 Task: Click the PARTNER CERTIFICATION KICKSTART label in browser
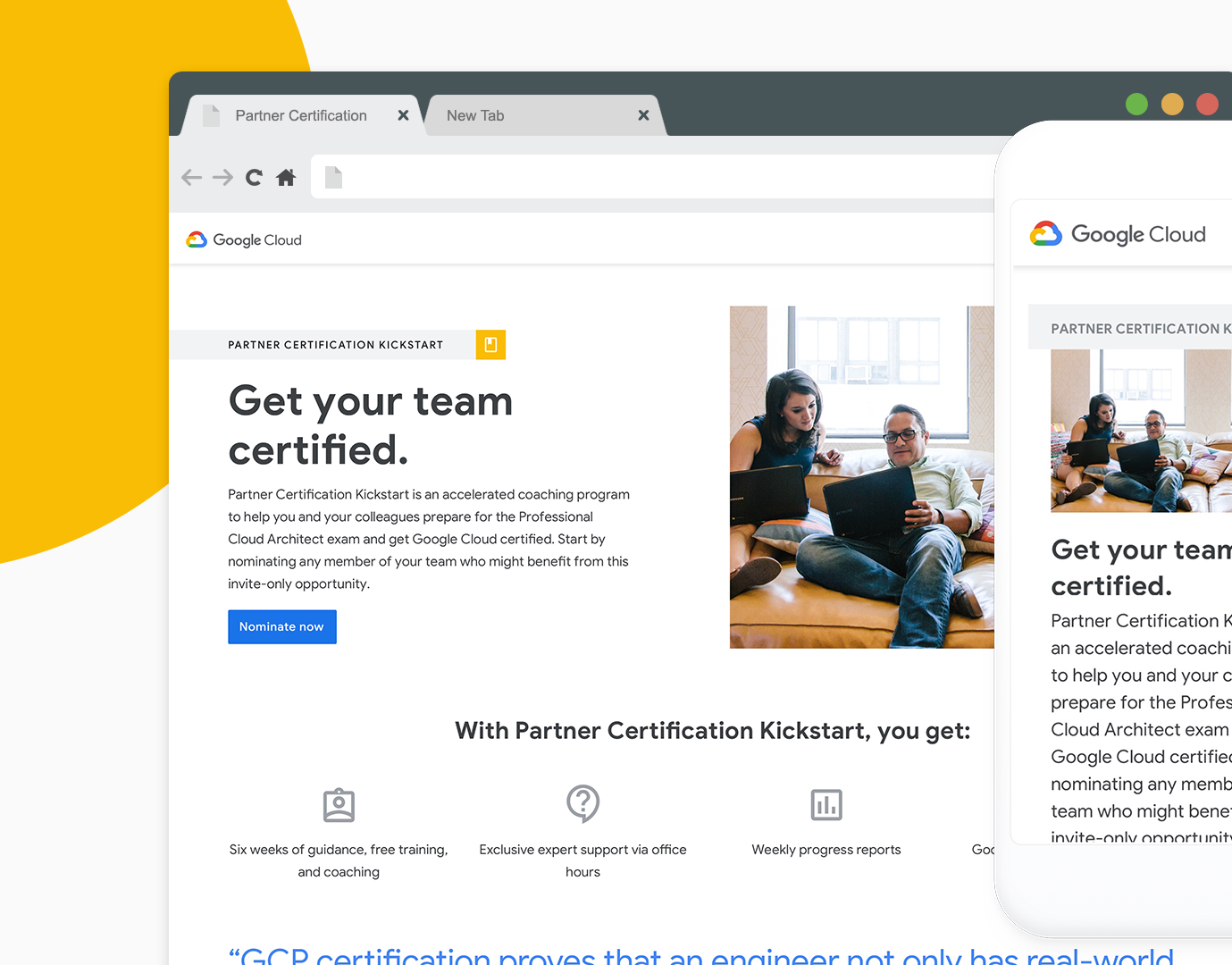coord(335,345)
